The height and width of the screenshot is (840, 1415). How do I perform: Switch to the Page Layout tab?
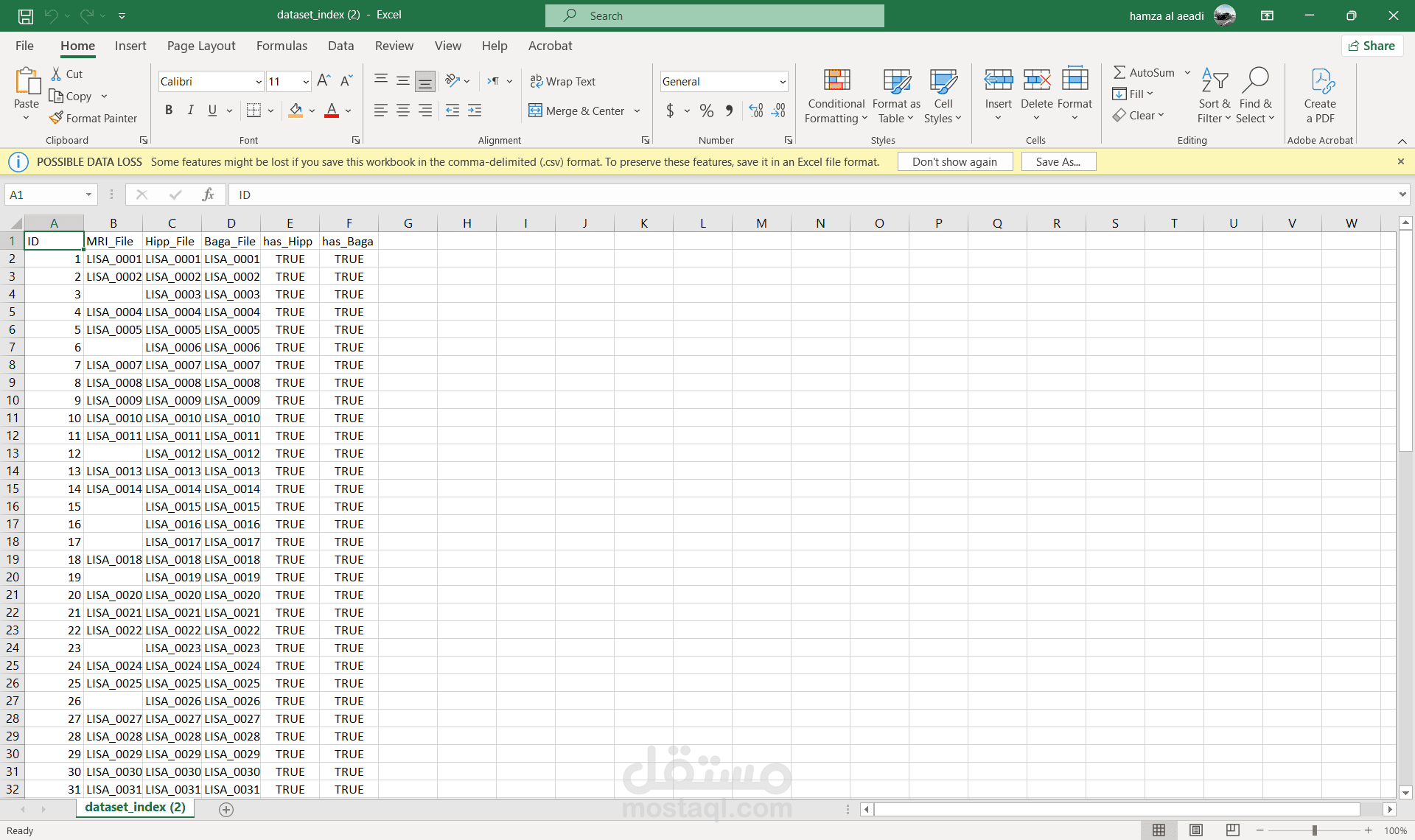pyautogui.click(x=201, y=46)
